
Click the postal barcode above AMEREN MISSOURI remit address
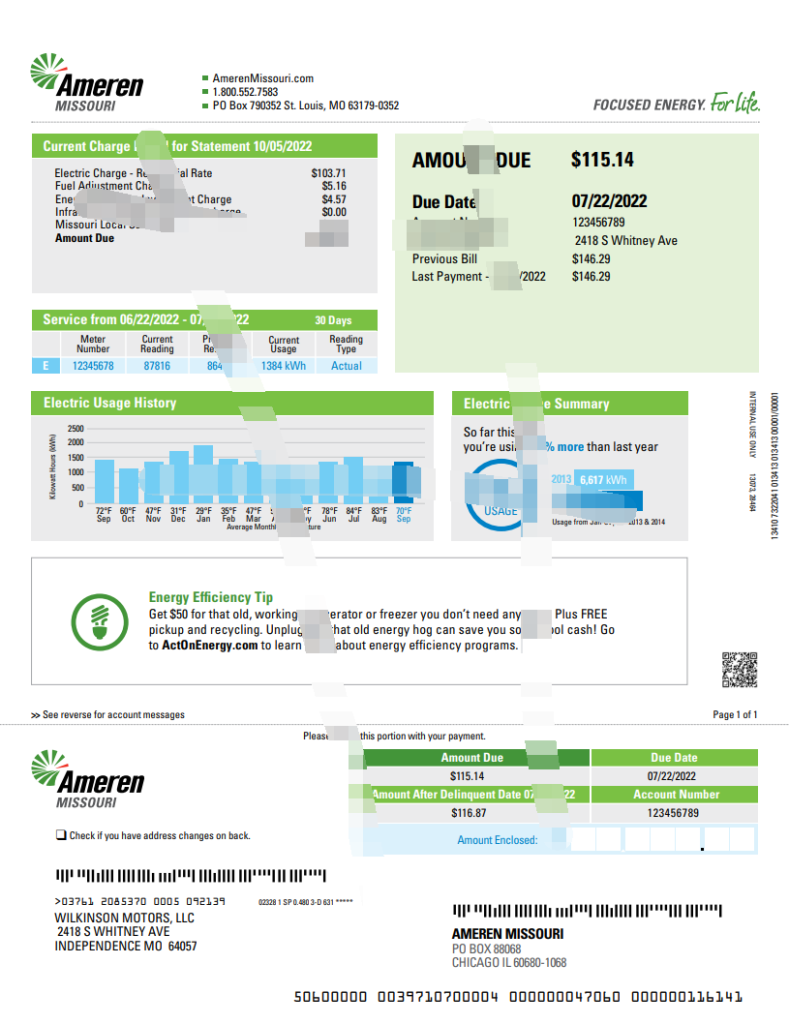point(587,910)
